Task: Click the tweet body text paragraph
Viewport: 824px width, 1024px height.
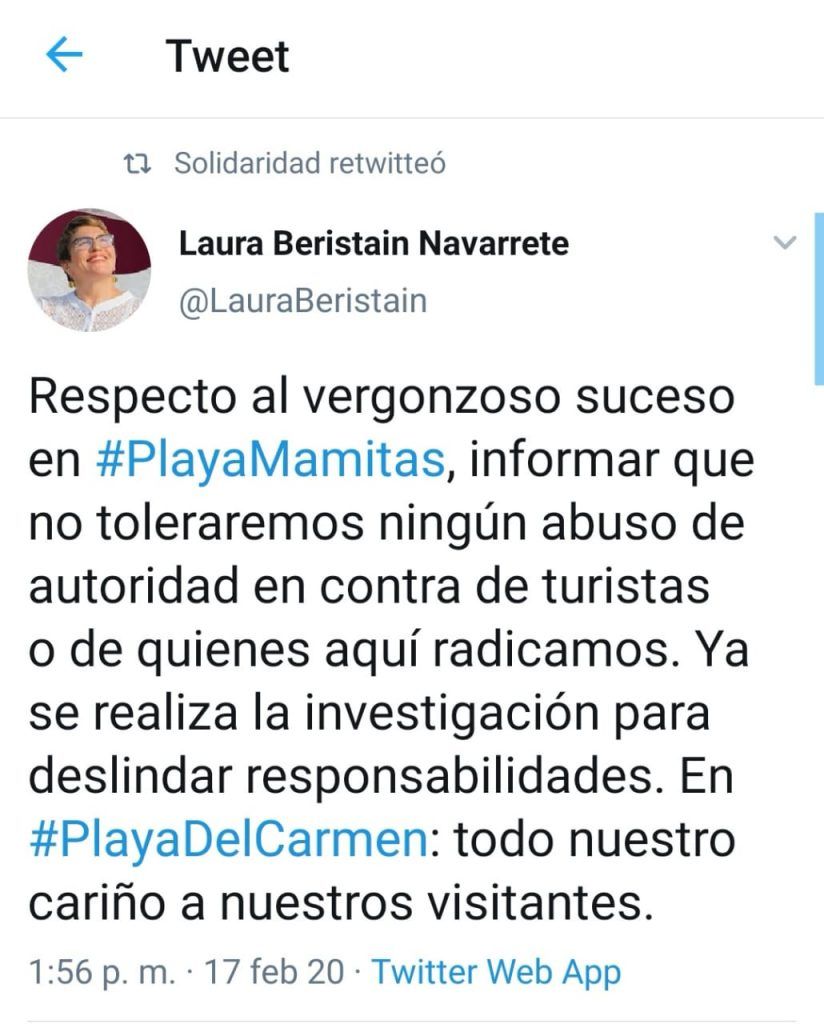Action: tap(390, 650)
